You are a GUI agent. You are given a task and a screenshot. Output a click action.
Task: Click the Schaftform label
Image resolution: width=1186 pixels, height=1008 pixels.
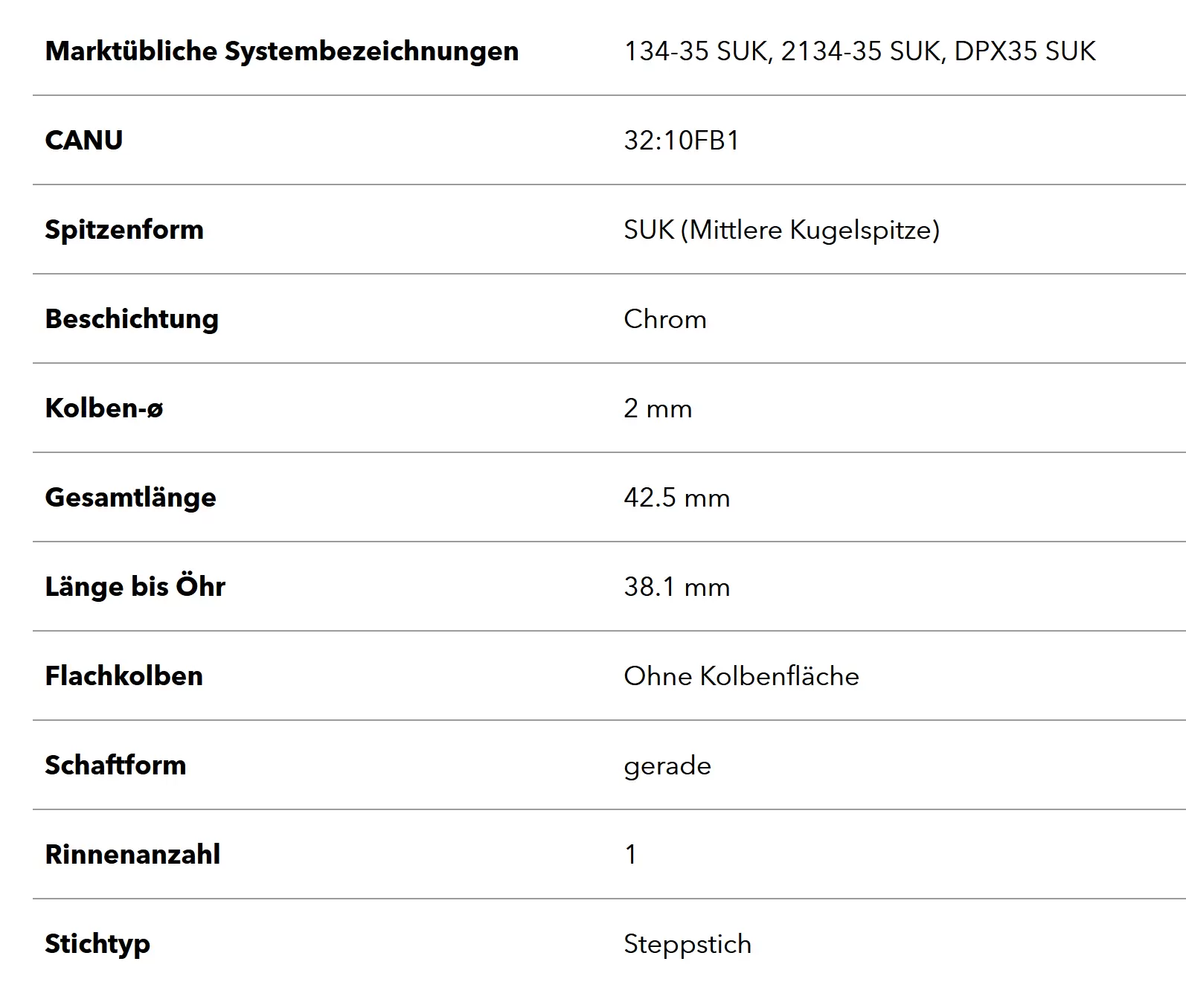(x=115, y=765)
